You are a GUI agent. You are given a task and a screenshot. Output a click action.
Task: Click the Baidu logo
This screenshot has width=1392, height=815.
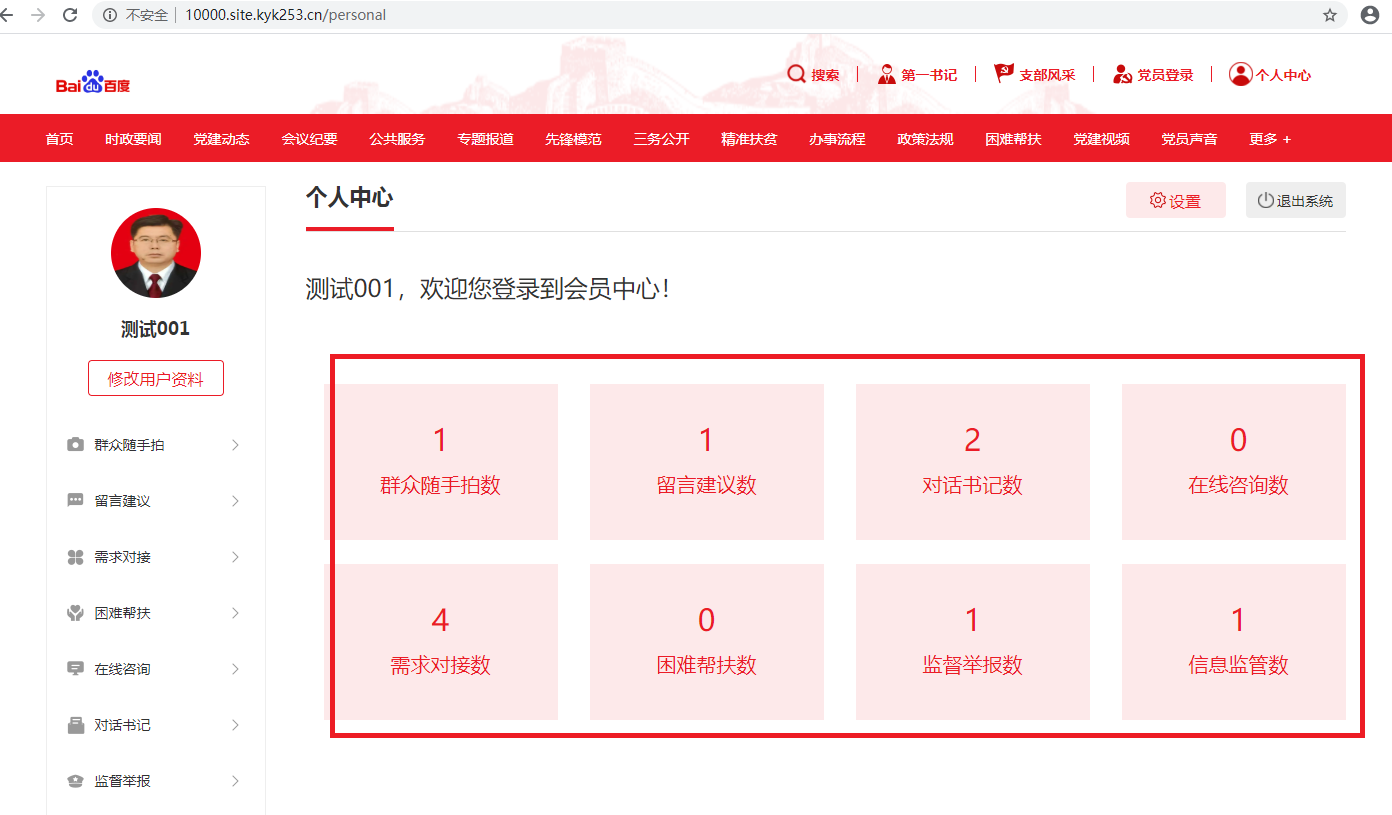pos(93,82)
